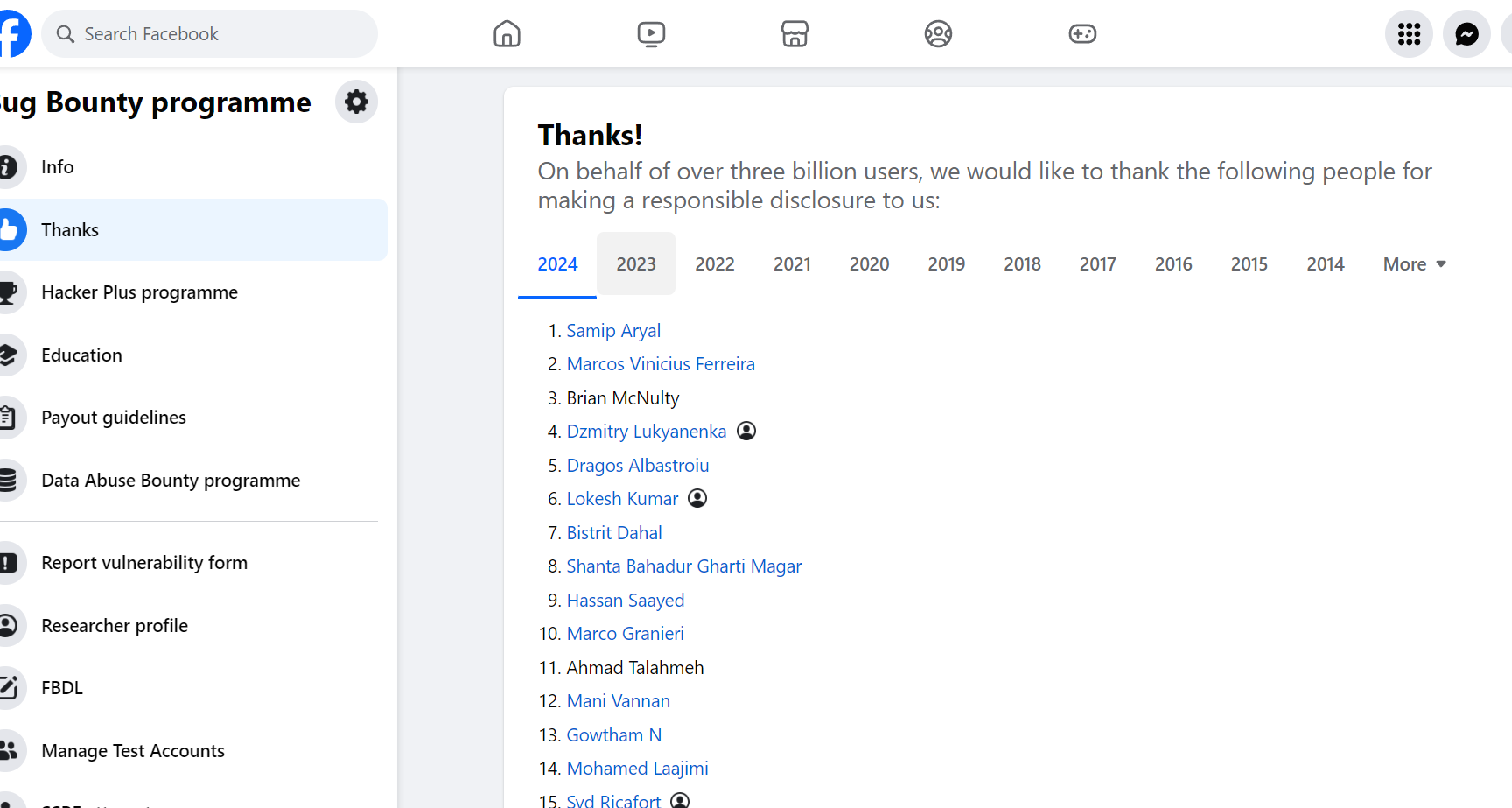The image size is (1512, 808).
Task: Open Shanta Bahadur Gharti Magar link
Action: [x=683, y=566]
